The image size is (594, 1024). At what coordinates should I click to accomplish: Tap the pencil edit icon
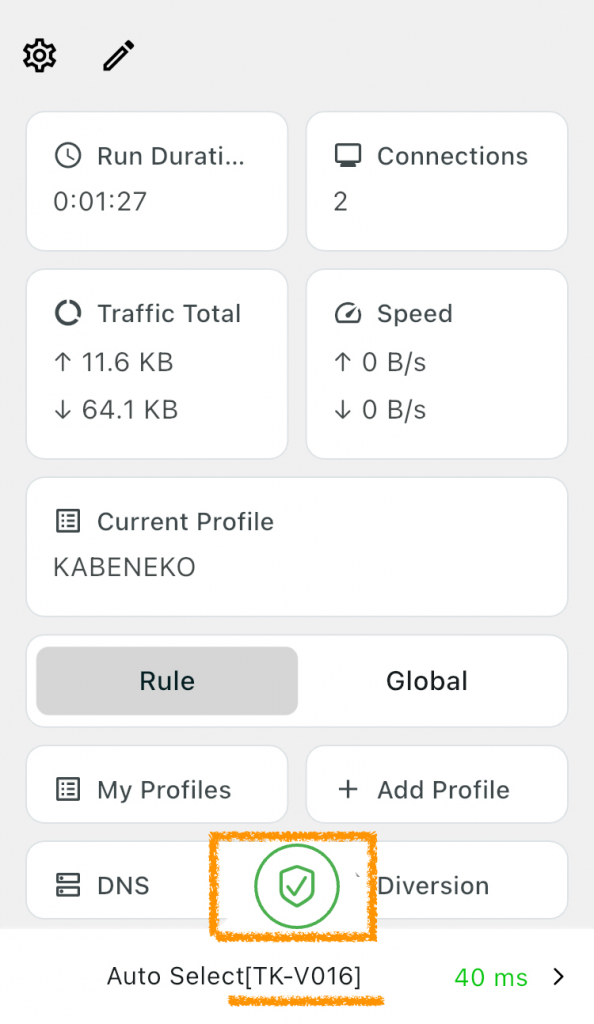click(x=119, y=56)
